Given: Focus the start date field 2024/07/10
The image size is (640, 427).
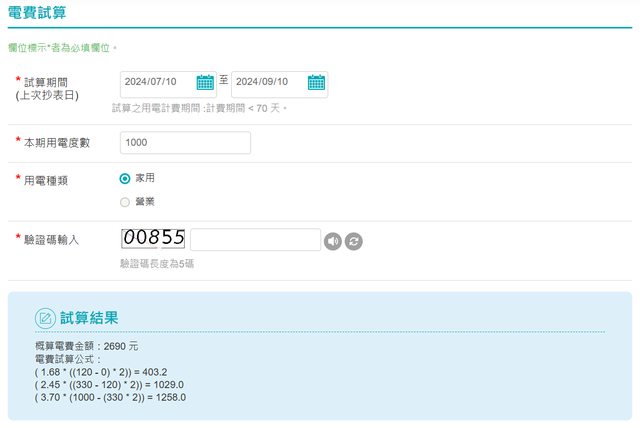Looking at the screenshot, I should (x=156, y=83).
